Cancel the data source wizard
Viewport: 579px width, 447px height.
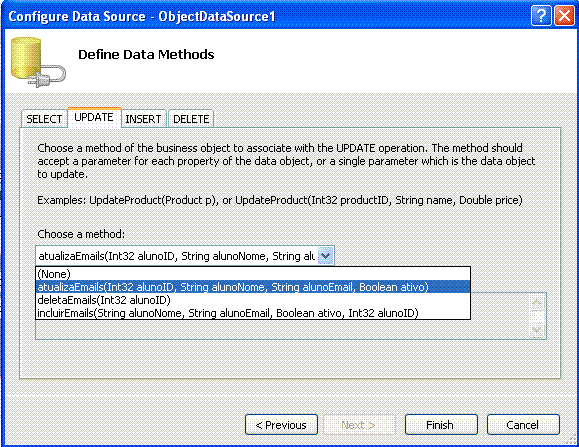(x=523, y=425)
